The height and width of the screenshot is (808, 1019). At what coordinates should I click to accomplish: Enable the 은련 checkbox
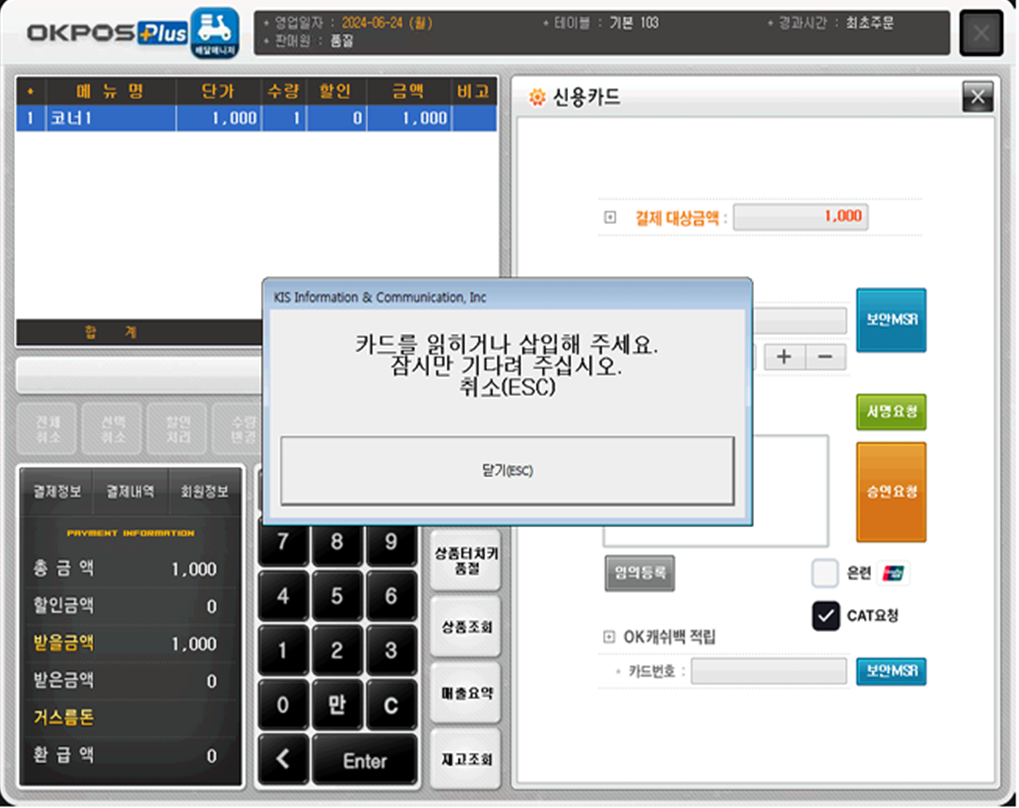click(825, 573)
